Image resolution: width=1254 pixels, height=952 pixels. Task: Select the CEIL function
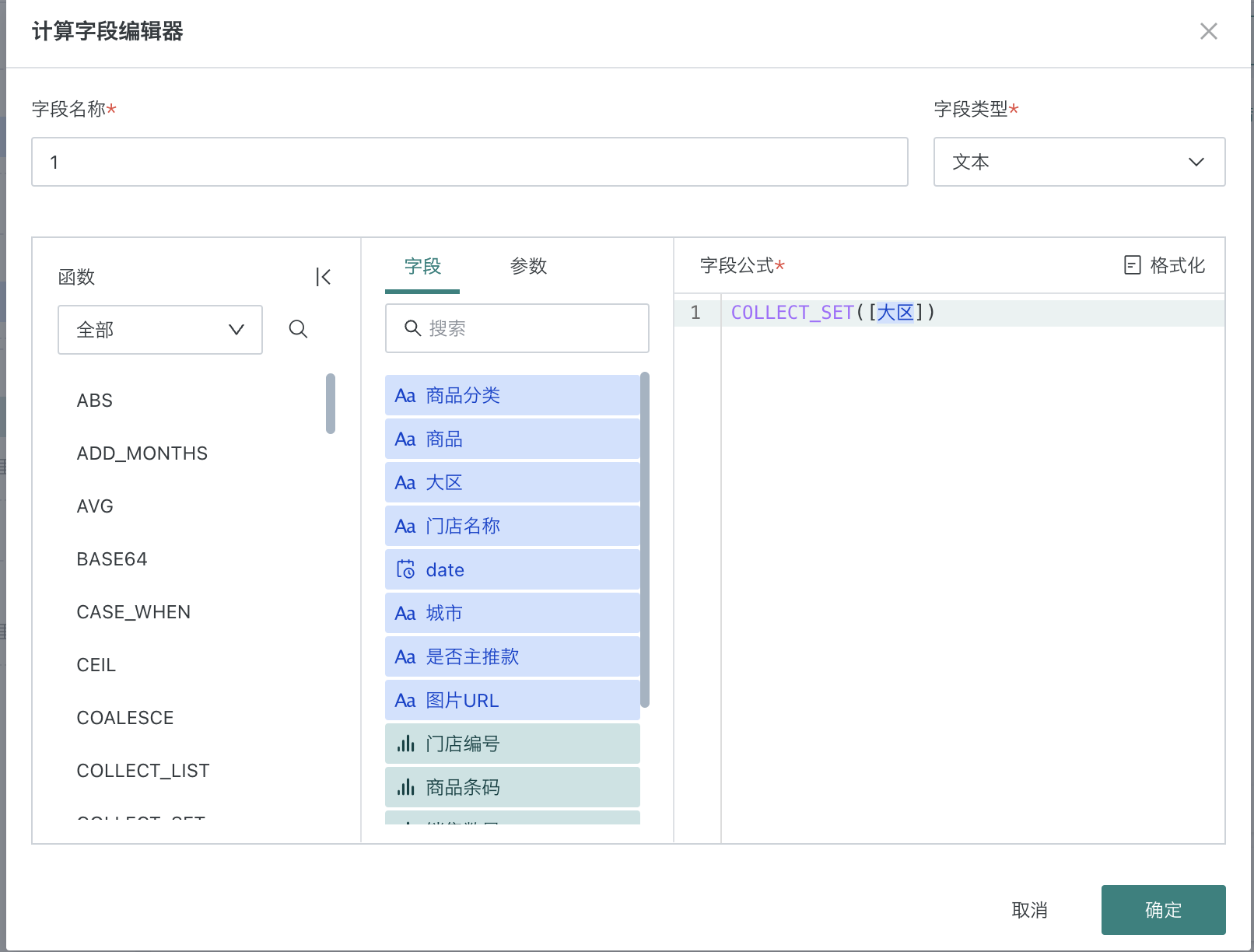[x=96, y=665]
